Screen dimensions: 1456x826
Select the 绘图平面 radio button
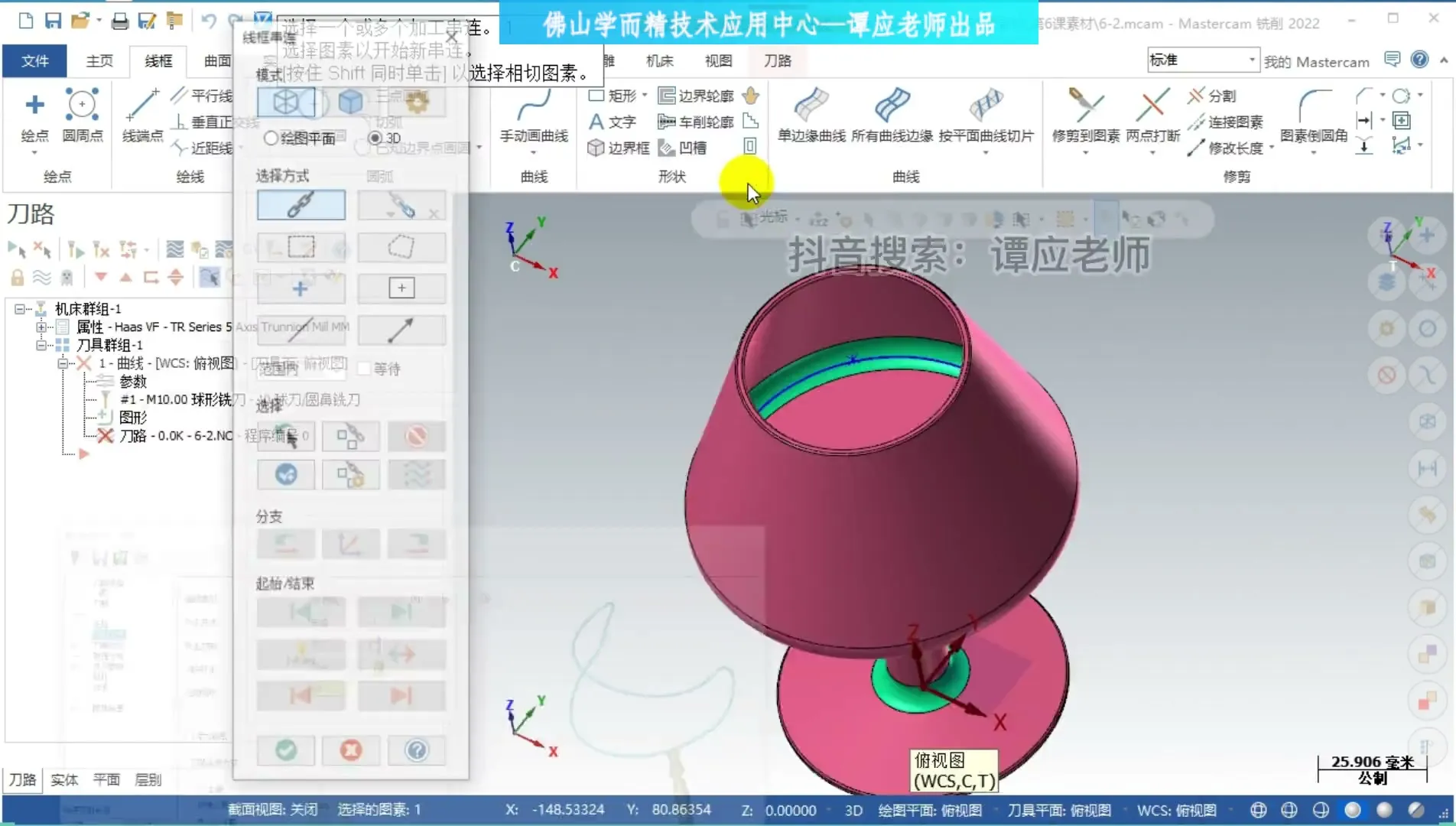coord(271,138)
